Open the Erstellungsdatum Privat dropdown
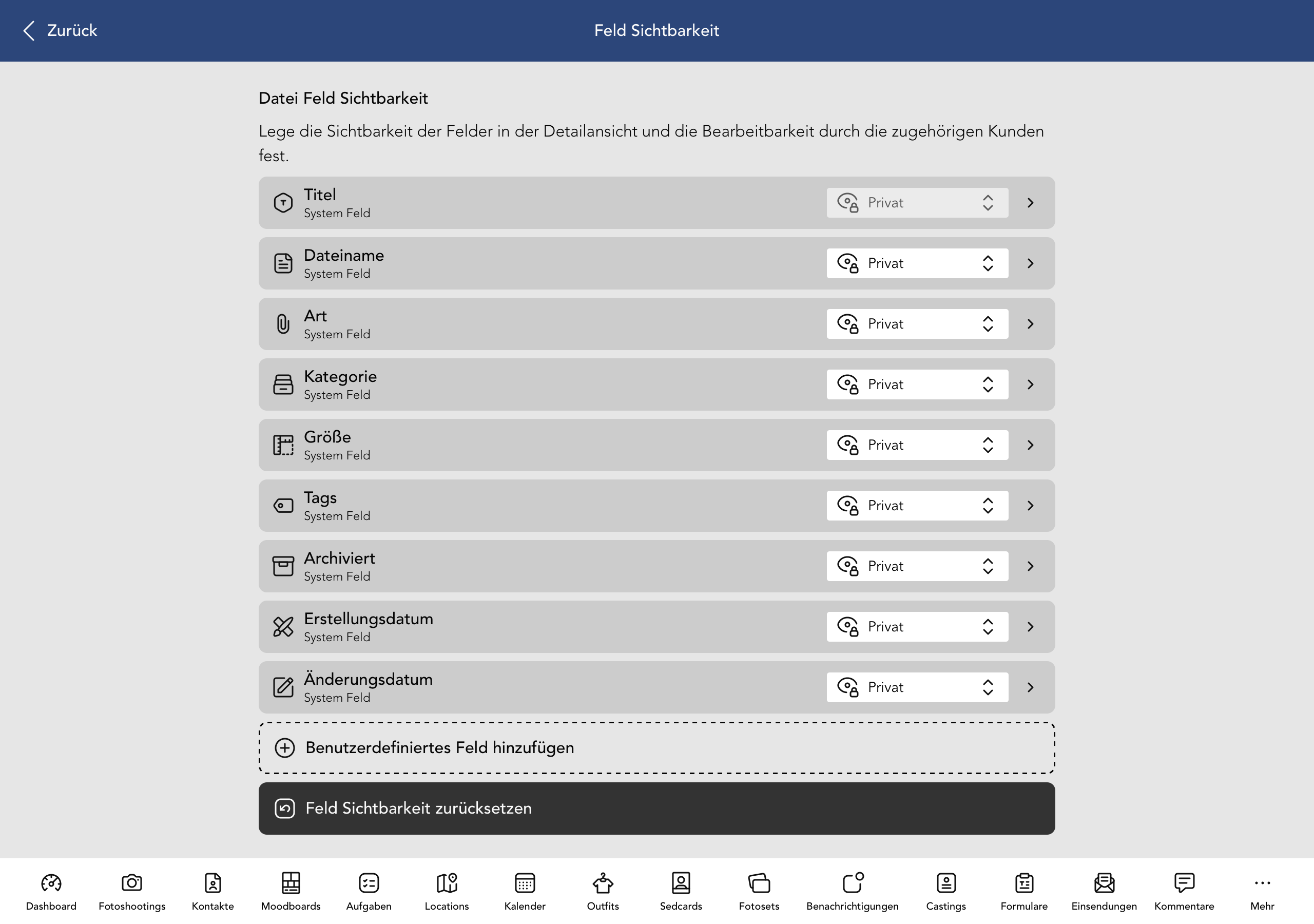The image size is (1314, 924). (x=917, y=627)
